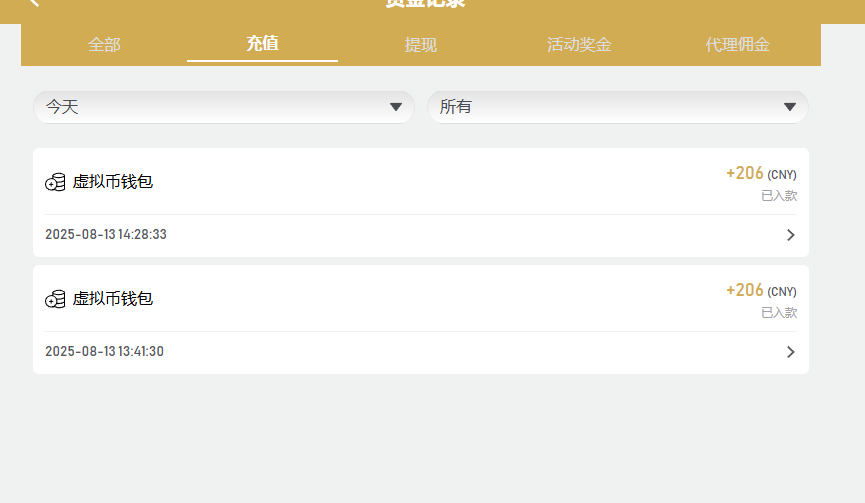This screenshot has width=865, height=503.
Task: Click 虚拟币钱包 label in the 13:41:30 record
Action: pos(113,299)
